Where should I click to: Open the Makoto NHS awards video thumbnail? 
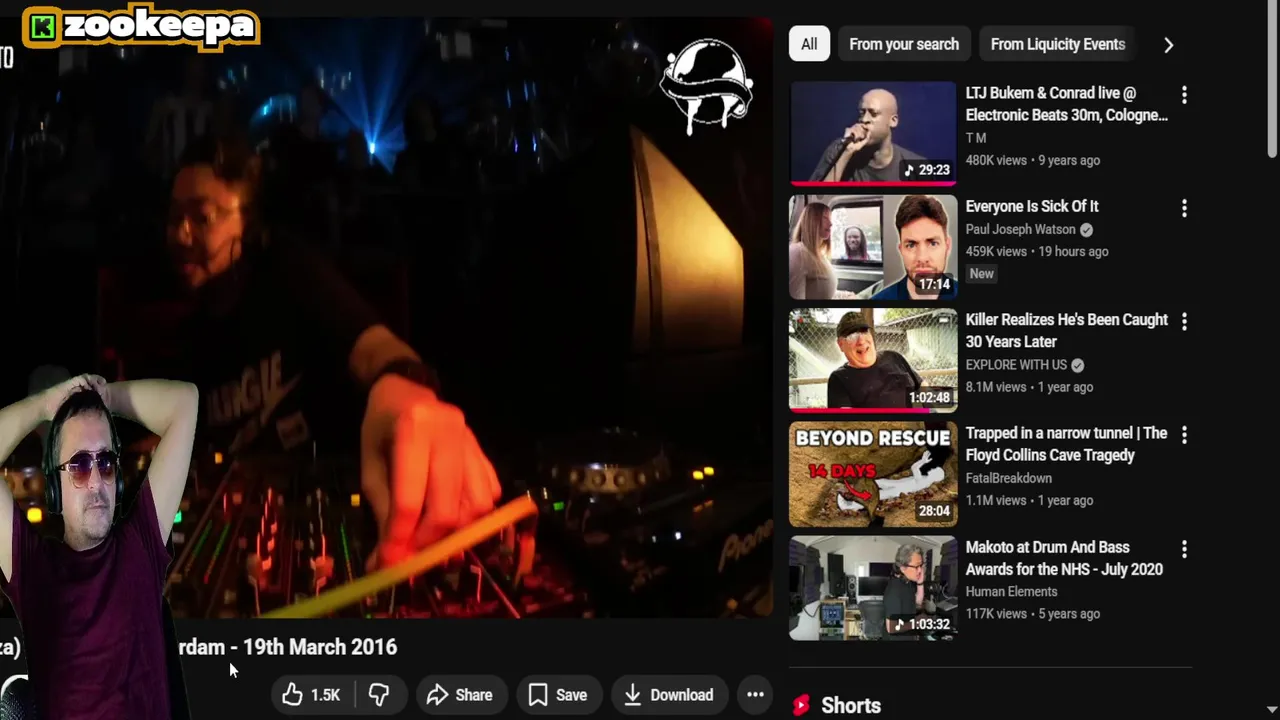point(873,588)
